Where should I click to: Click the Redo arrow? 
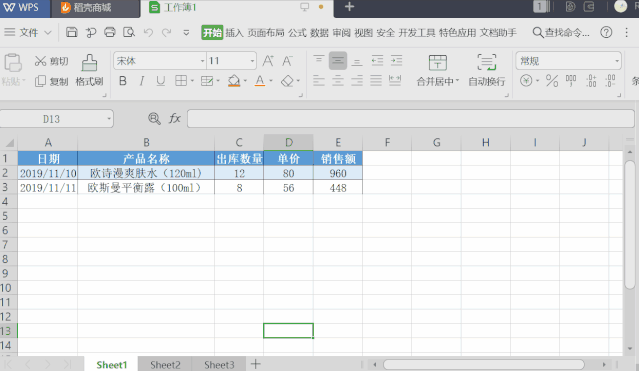tap(167, 32)
